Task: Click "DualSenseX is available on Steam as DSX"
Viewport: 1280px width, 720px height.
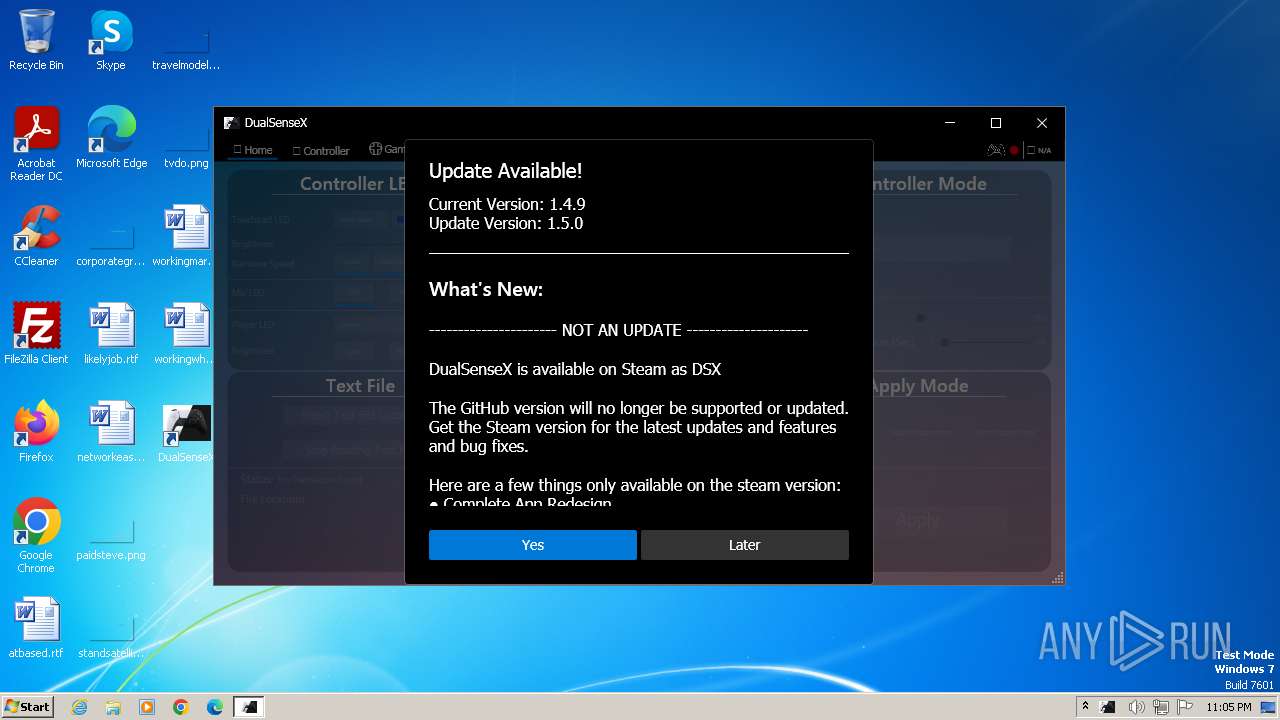Action: click(575, 369)
